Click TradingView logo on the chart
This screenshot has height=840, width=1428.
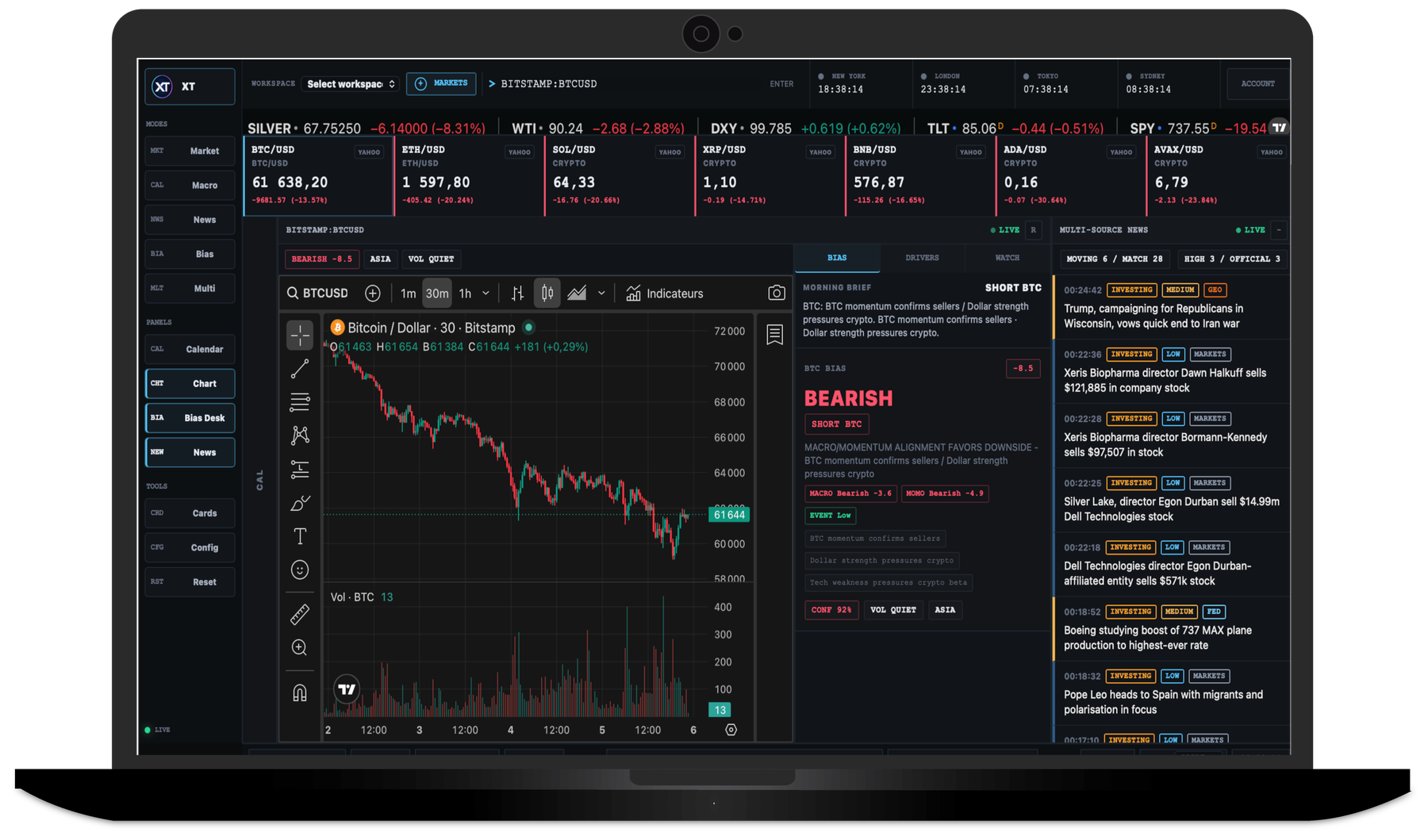click(347, 689)
